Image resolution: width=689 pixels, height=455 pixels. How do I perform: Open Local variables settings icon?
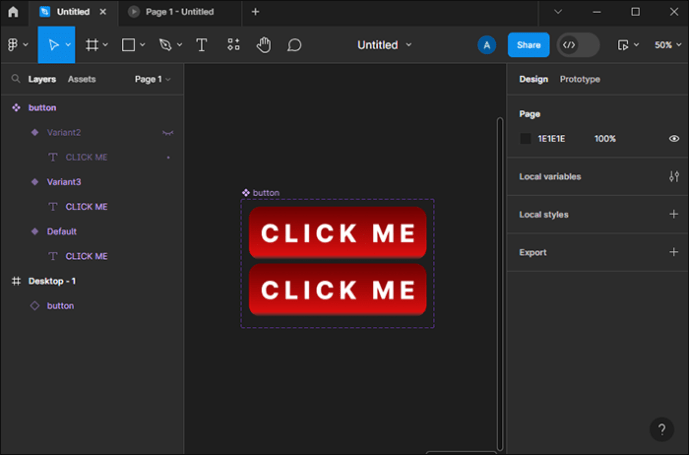tap(674, 176)
